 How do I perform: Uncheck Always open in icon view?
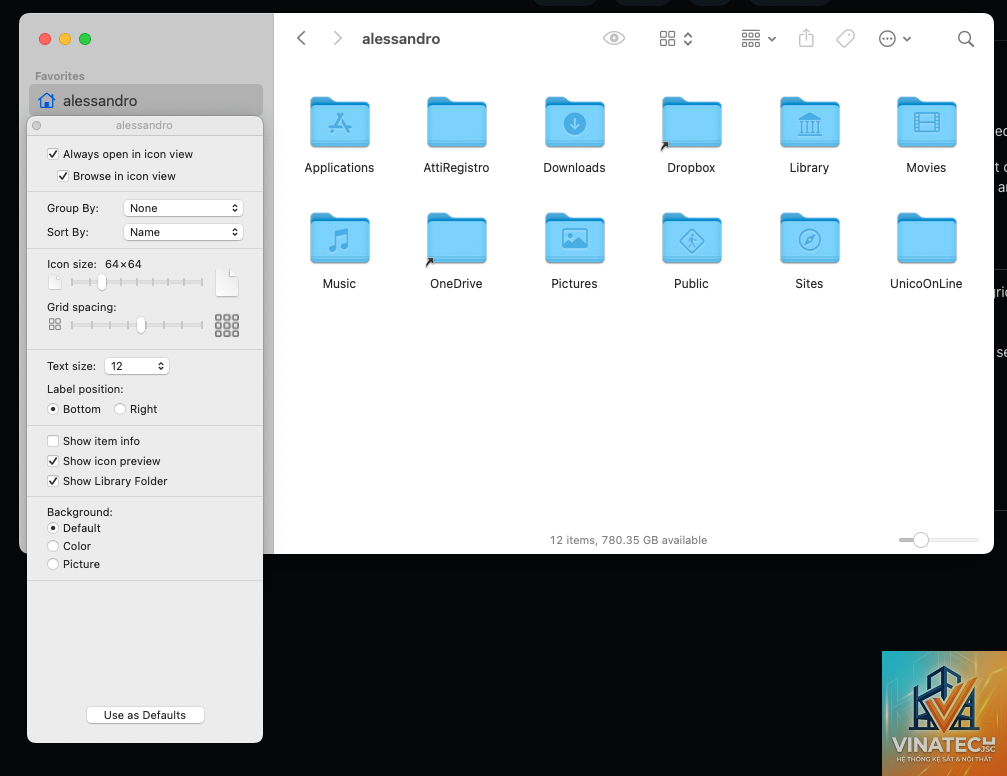[53, 154]
